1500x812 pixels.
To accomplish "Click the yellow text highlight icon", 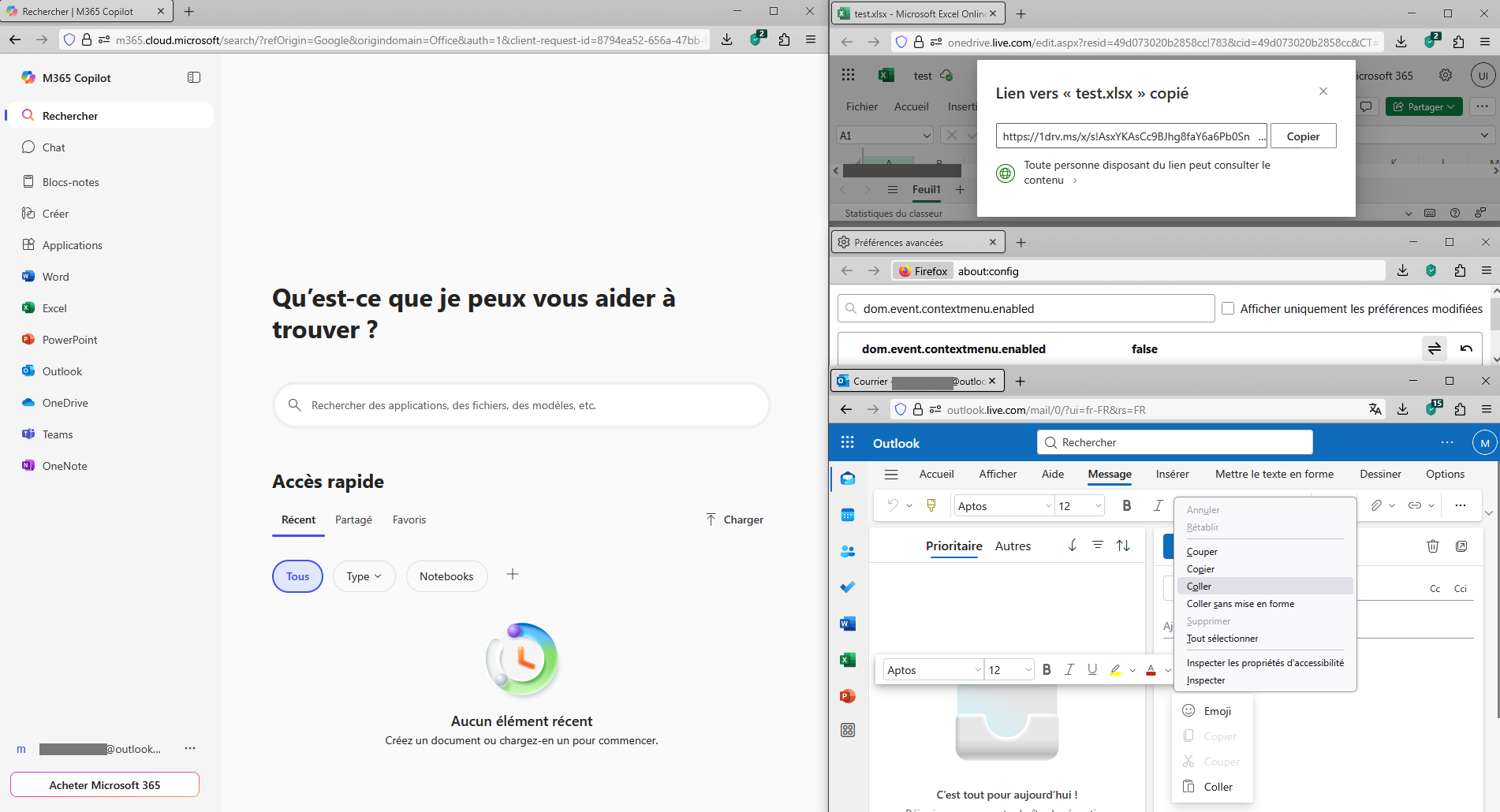I will pos(1115,670).
